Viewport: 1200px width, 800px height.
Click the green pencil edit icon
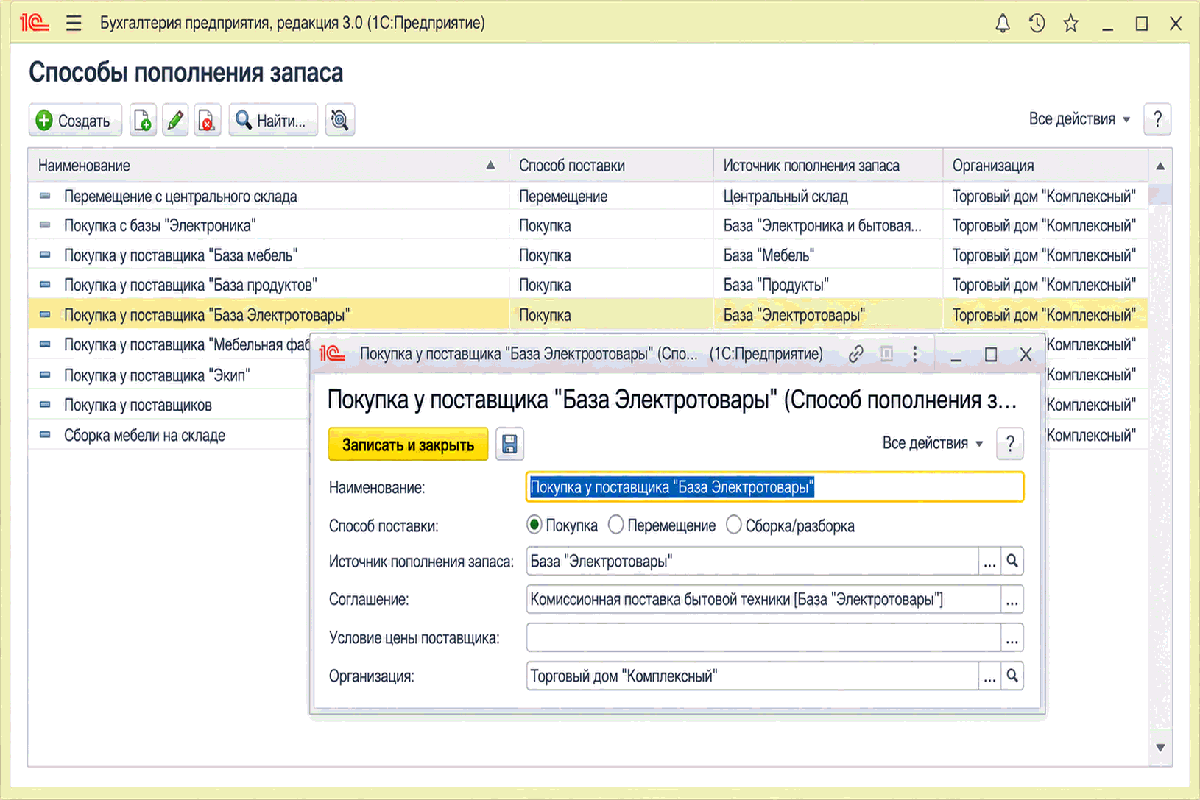click(x=174, y=121)
